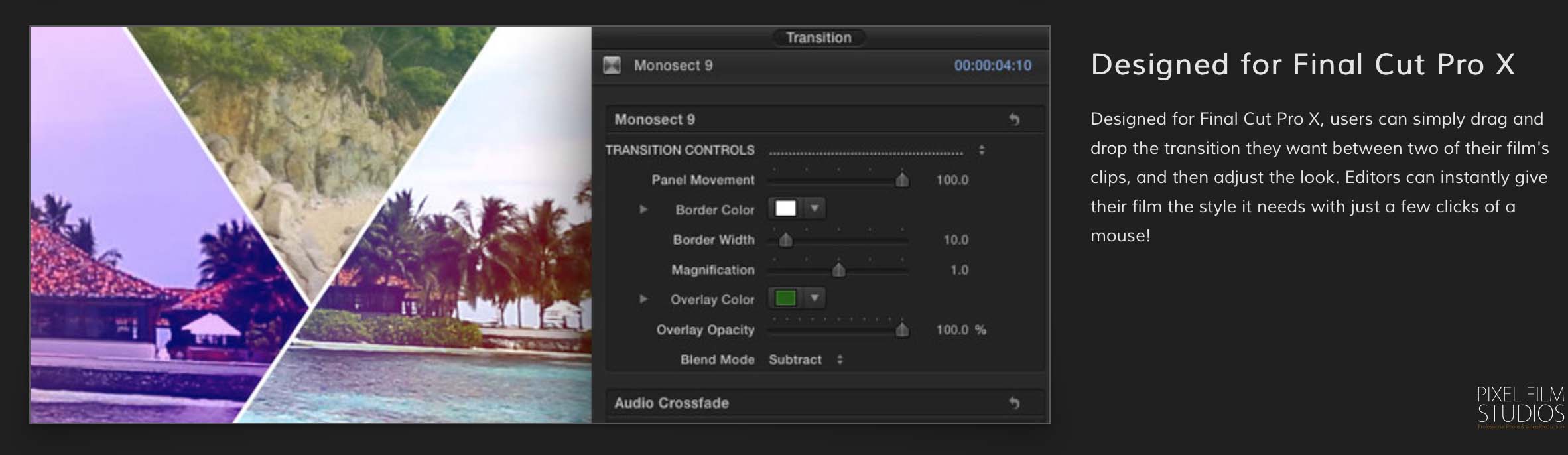
Task: Click the Panel Movement value 100.0
Action: pyautogui.click(x=952, y=180)
